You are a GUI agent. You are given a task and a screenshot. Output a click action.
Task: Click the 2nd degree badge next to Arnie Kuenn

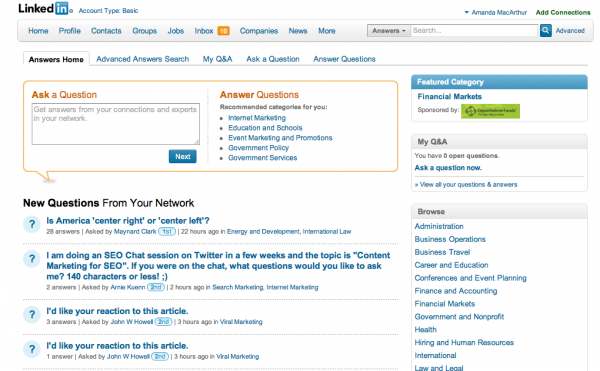(x=156, y=287)
